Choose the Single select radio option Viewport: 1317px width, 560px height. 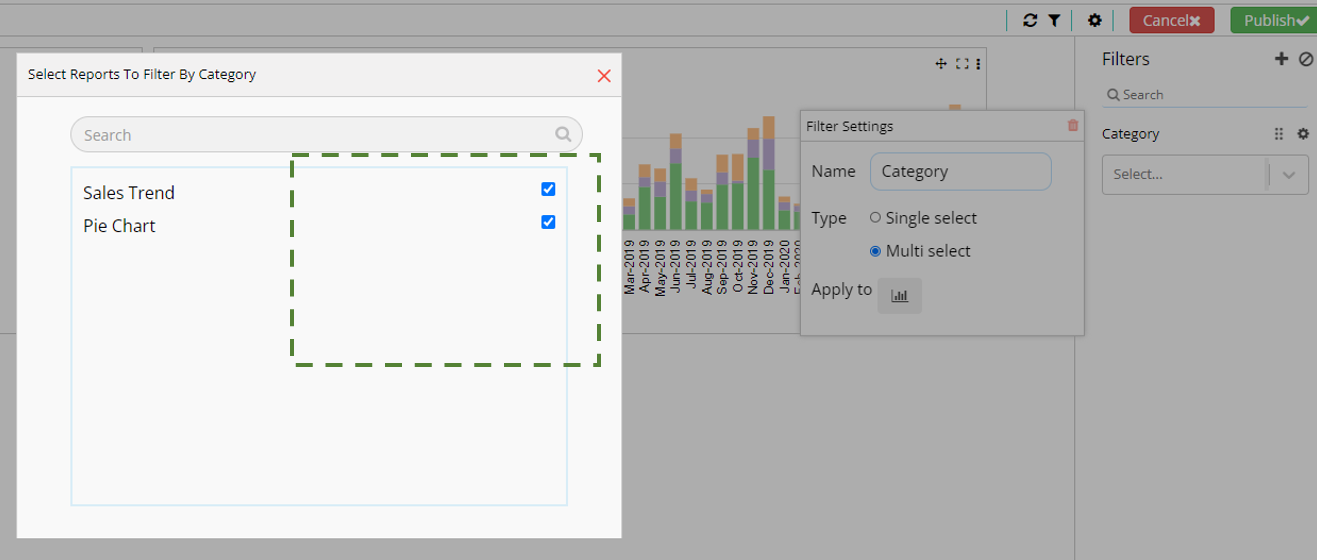pyautogui.click(x=875, y=218)
